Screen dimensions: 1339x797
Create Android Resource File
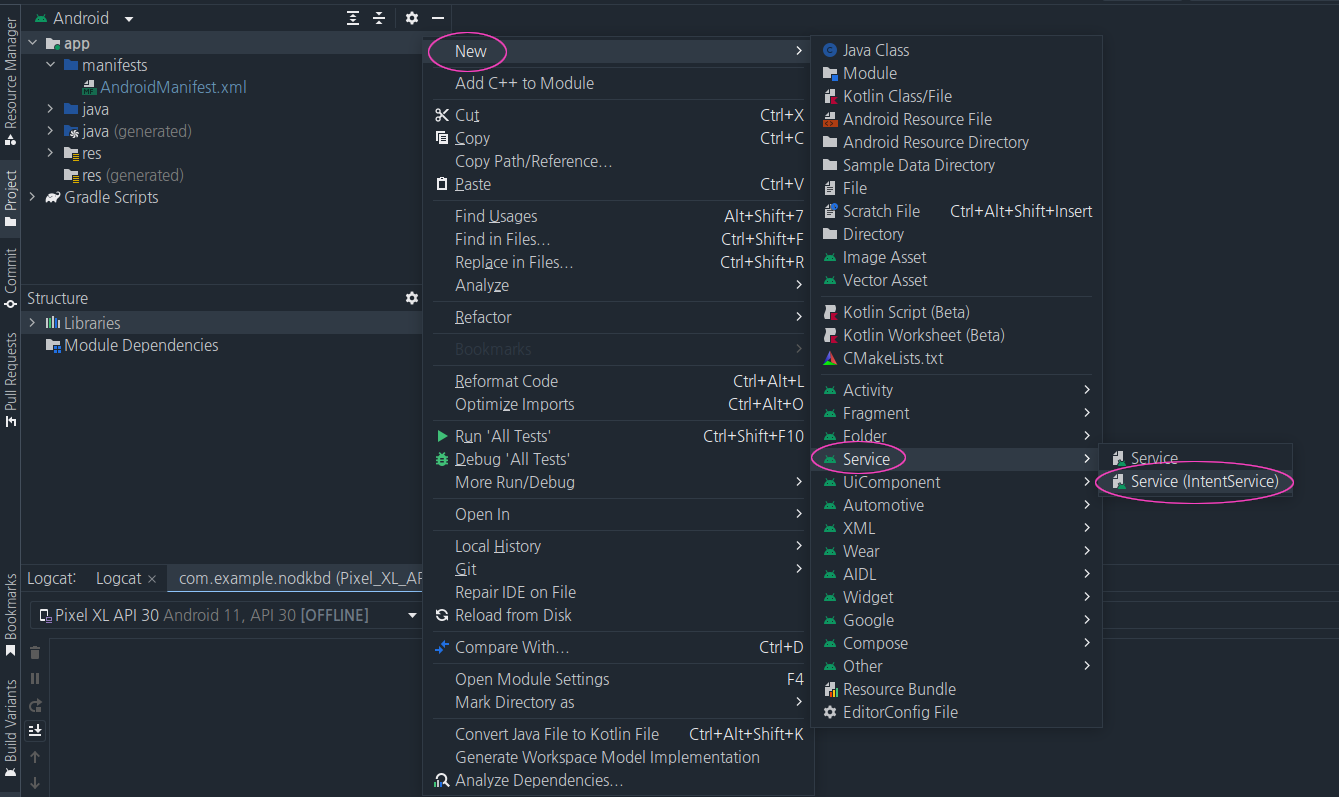[956, 119]
